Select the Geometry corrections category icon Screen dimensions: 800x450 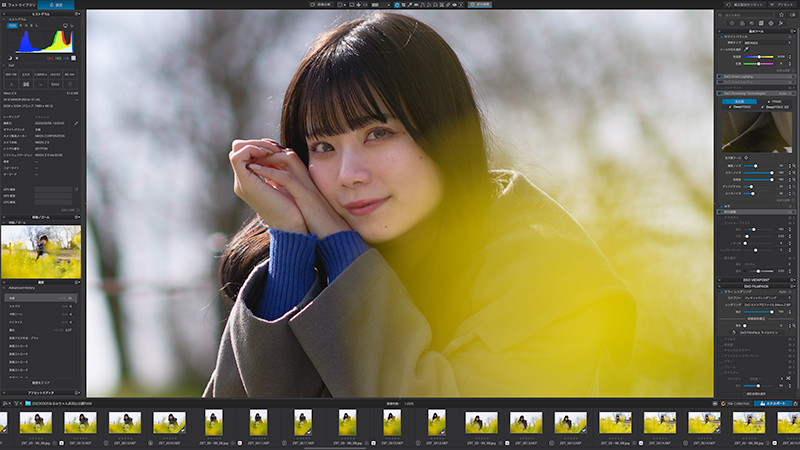761,23
